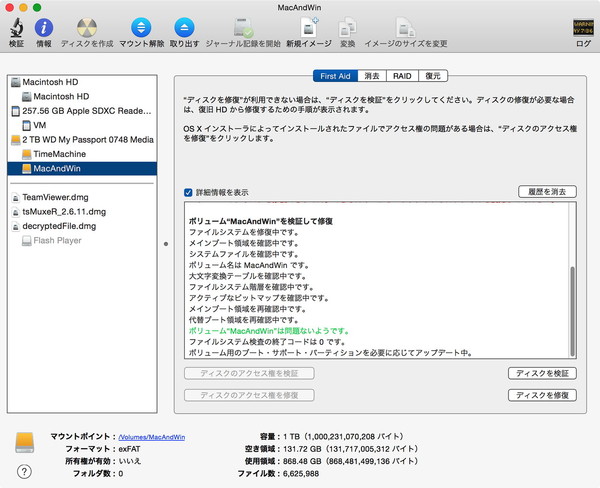Click the orange drive icon at bottom
Viewport: 600px width, 488px height.
[x=24, y=443]
